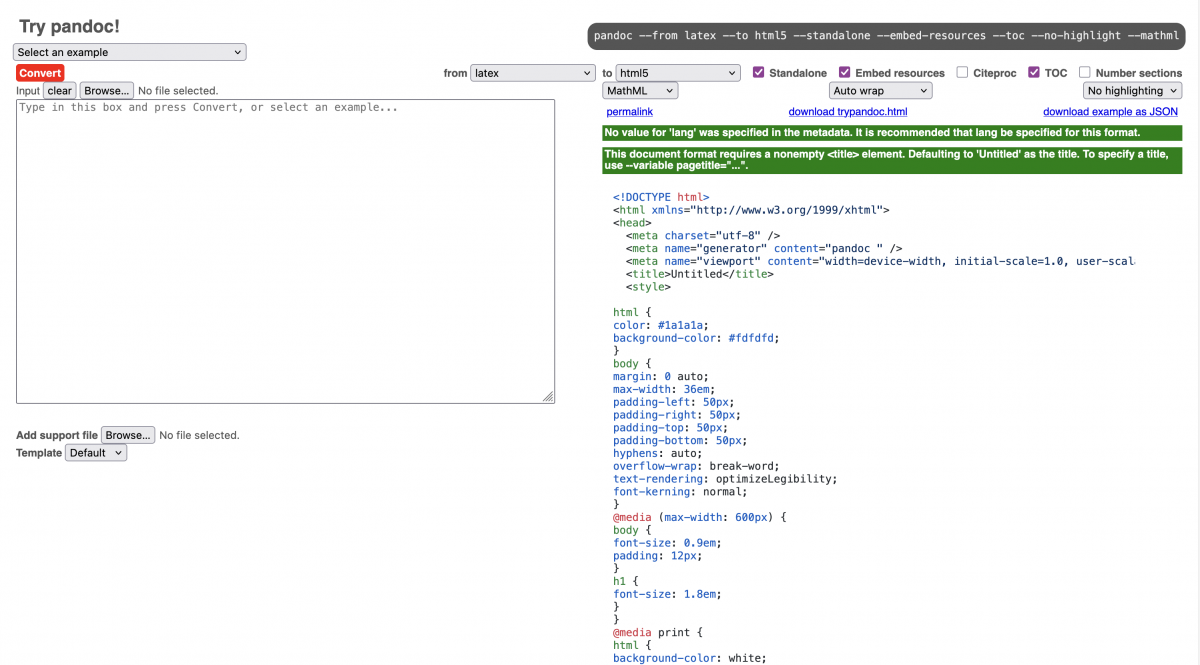
Task: Enable the Citeproc checkbox
Action: [962, 73]
